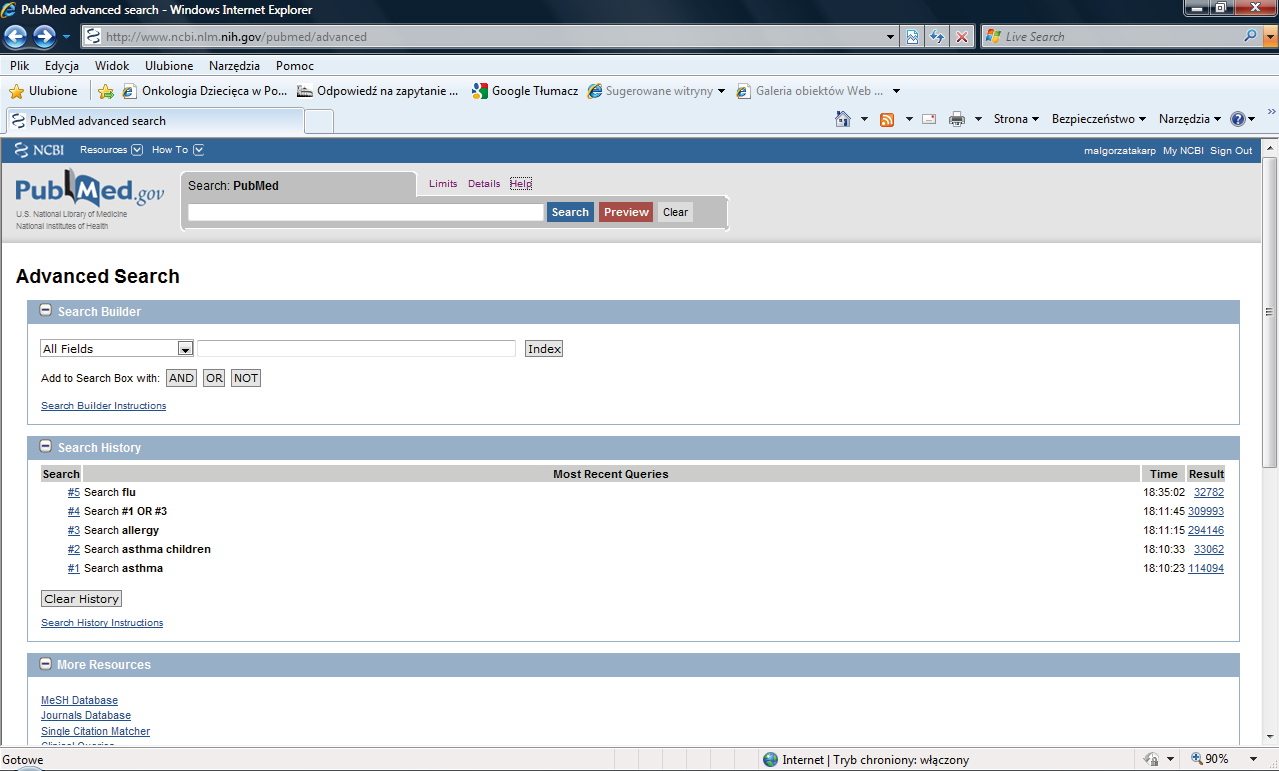
Task: Open the 309993 results link
Action: click(x=1206, y=511)
